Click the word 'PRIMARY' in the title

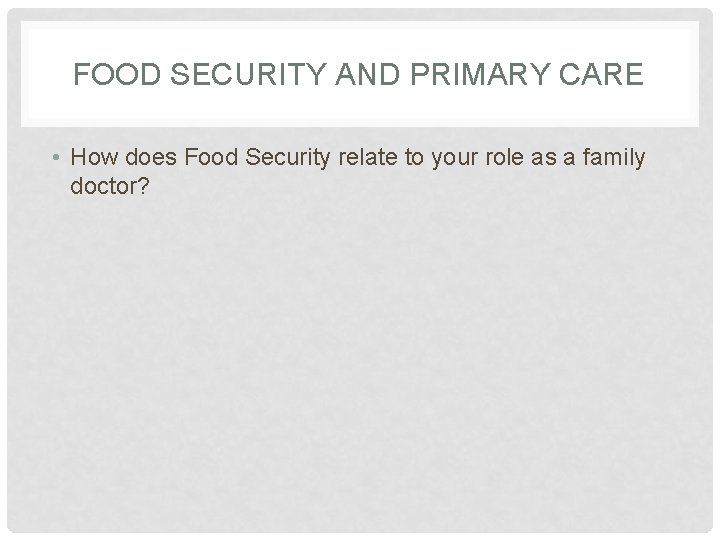coord(480,74)
